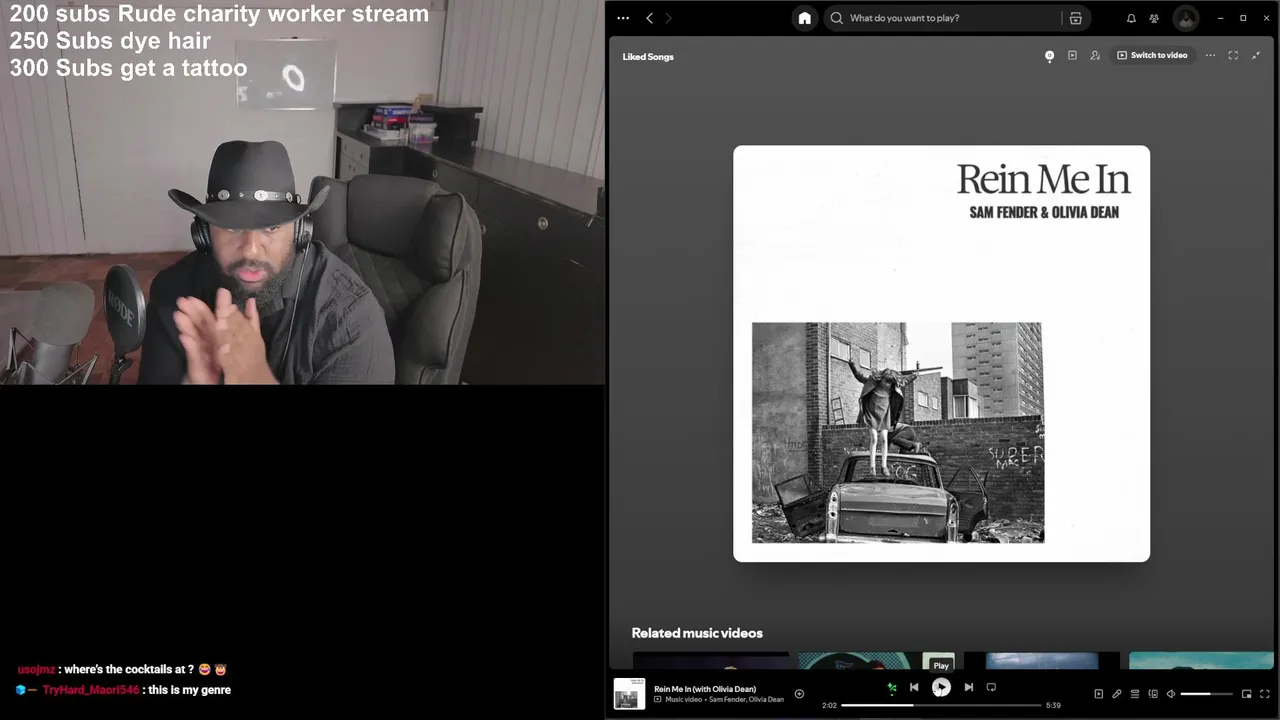This screenshot has height=720, width=1280.
Task: Click '300 Subs get a tattoo' overlay text
Action: pyautogui.click(x=128, y=68)
